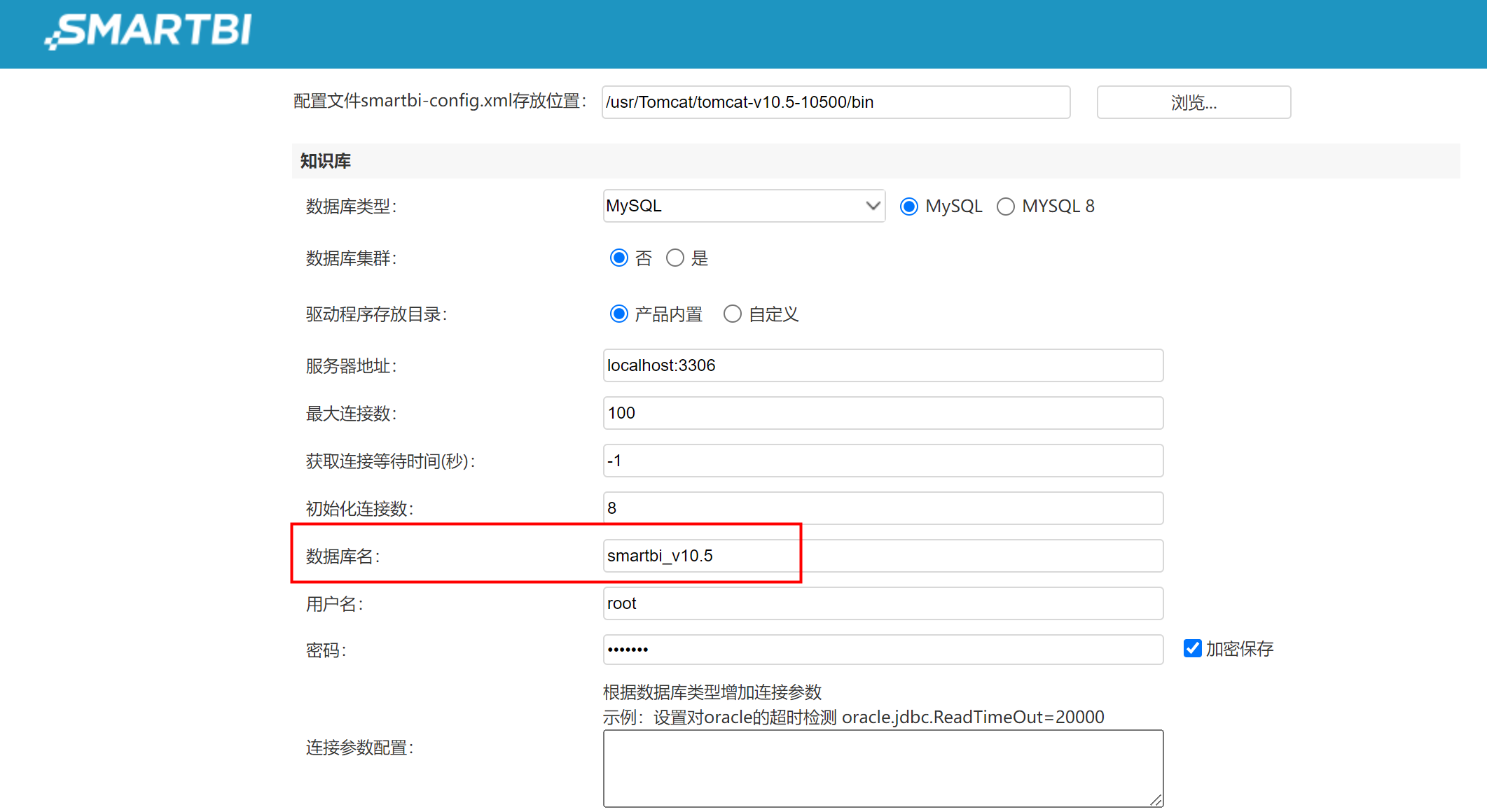
Task: Click the 根据数据库类型增加连接参数 hint text
Action: point(712,693)
